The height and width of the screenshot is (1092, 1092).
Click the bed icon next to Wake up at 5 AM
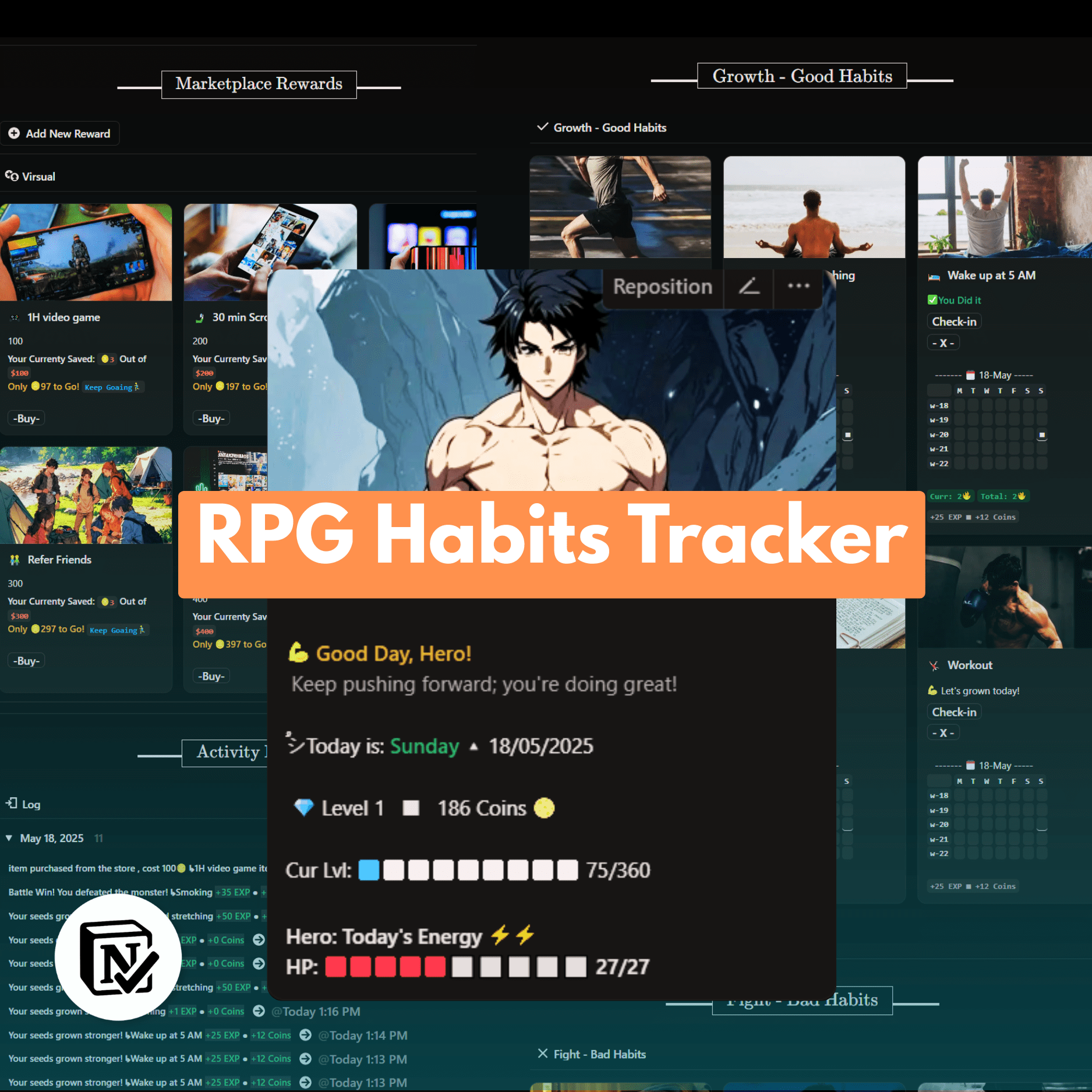[x=934, y=276]
